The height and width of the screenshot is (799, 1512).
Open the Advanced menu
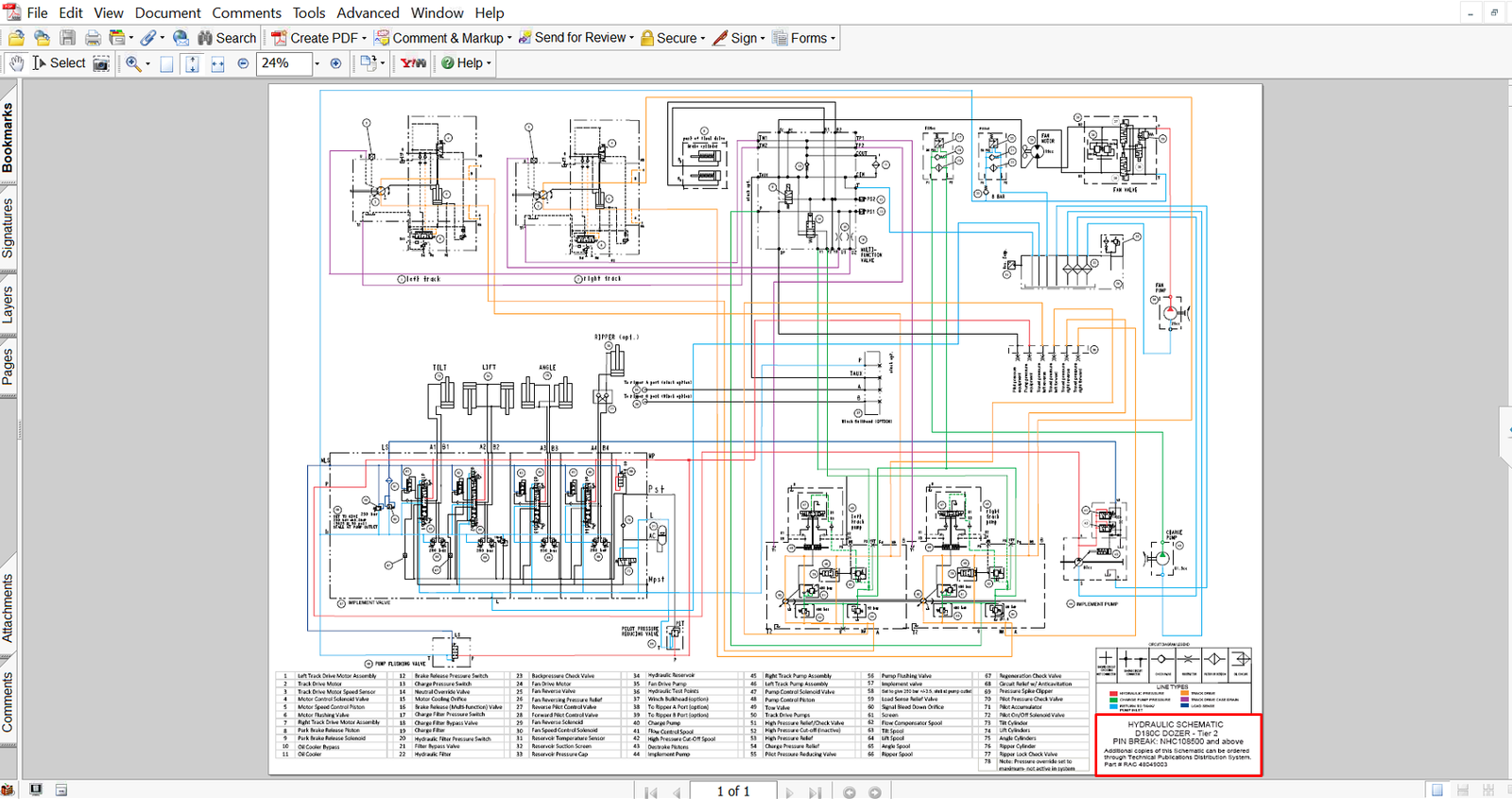[x=368, y=12]
